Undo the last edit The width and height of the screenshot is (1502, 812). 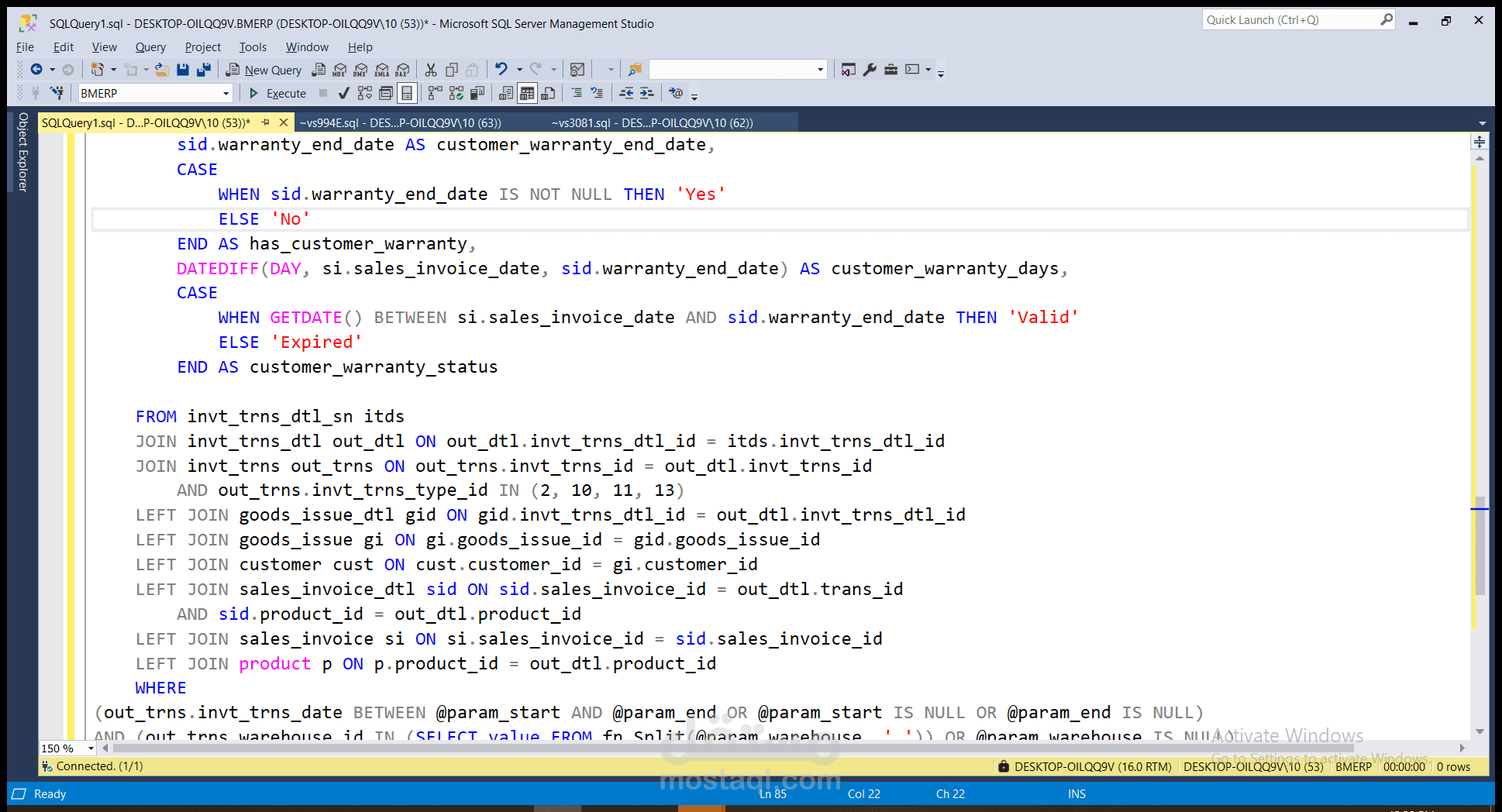[501, 70]
